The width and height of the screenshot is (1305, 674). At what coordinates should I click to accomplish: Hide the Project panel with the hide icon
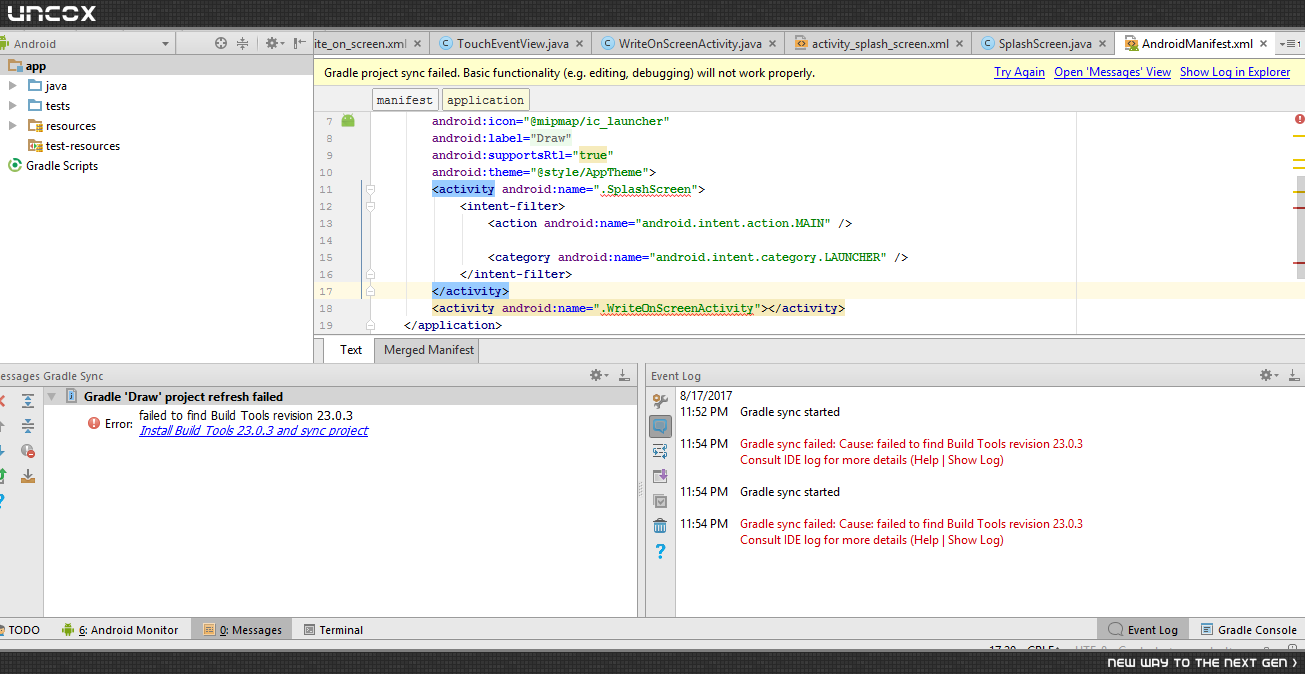pos(299,43)
